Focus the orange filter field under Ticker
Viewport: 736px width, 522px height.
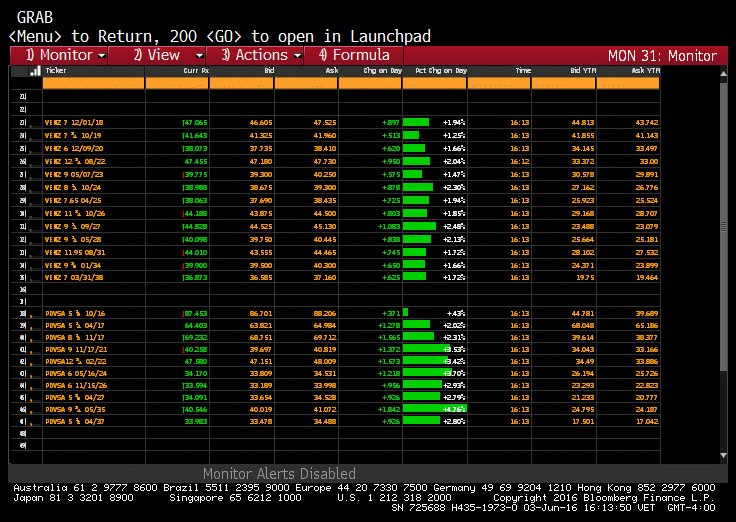click(x=93, y=84)
